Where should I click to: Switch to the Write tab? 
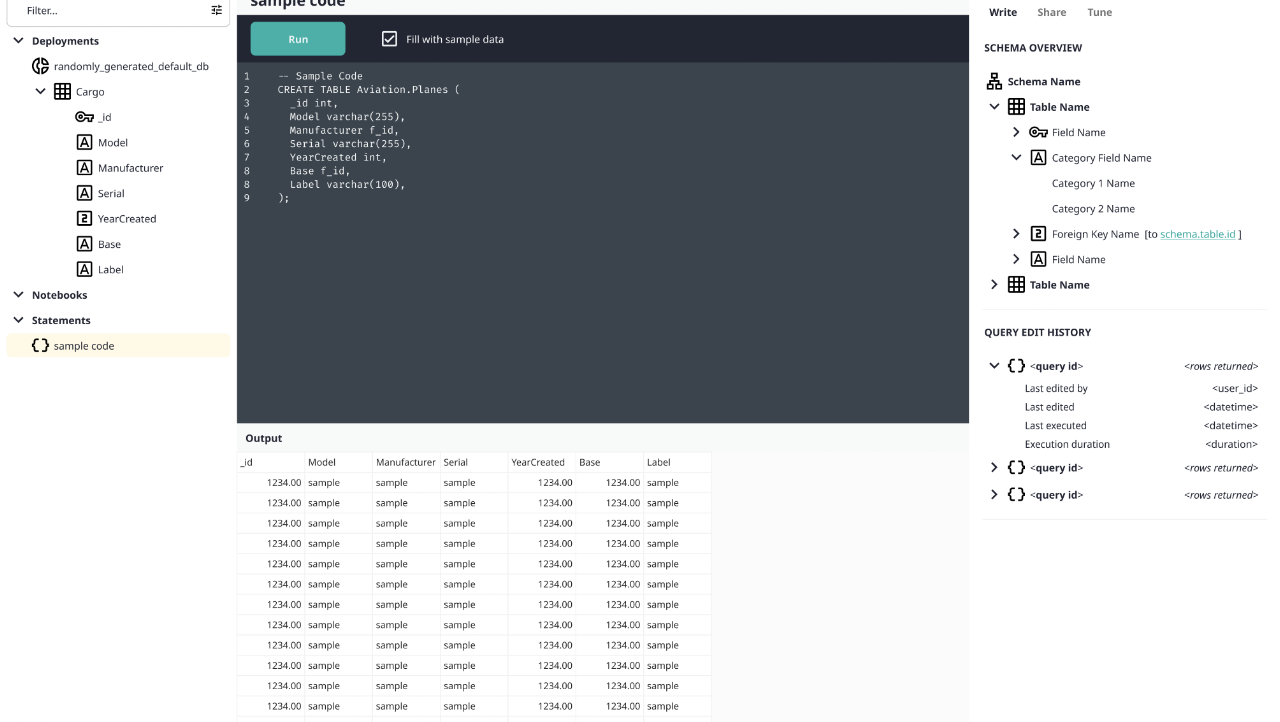click(x=1003, y=12)
